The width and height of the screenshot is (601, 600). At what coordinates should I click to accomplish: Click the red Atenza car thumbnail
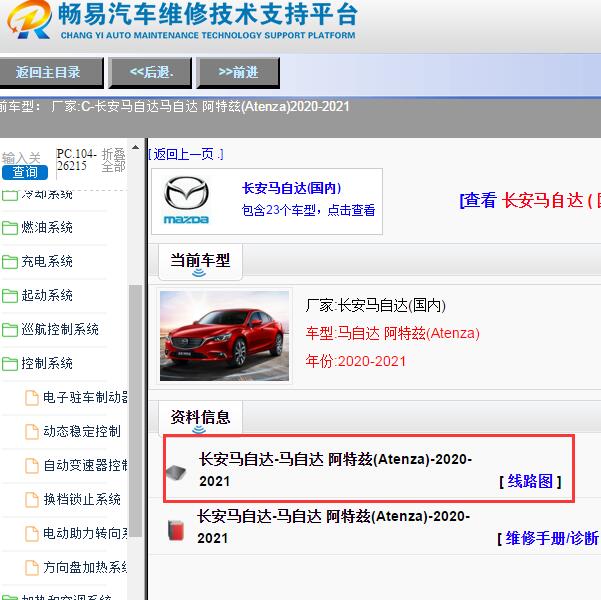tap(224, 336)
